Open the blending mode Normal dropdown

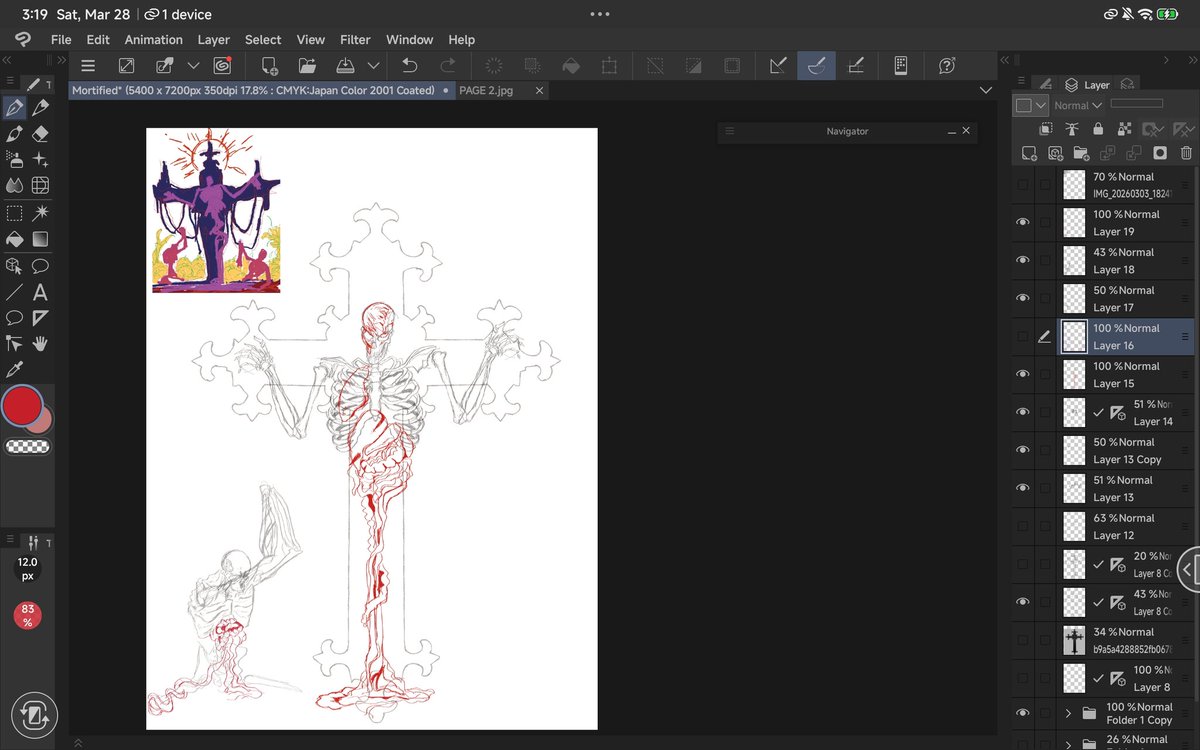(1077, 105)
